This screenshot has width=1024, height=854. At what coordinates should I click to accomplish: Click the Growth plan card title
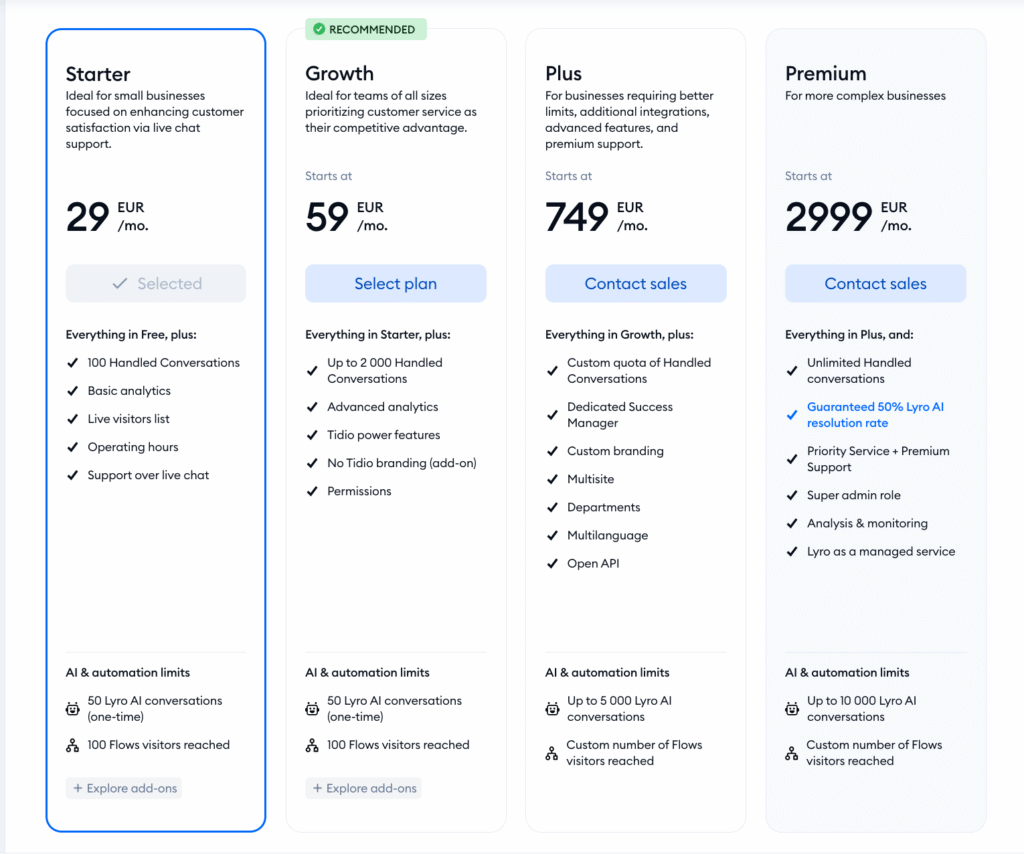(x=340, y=73)
